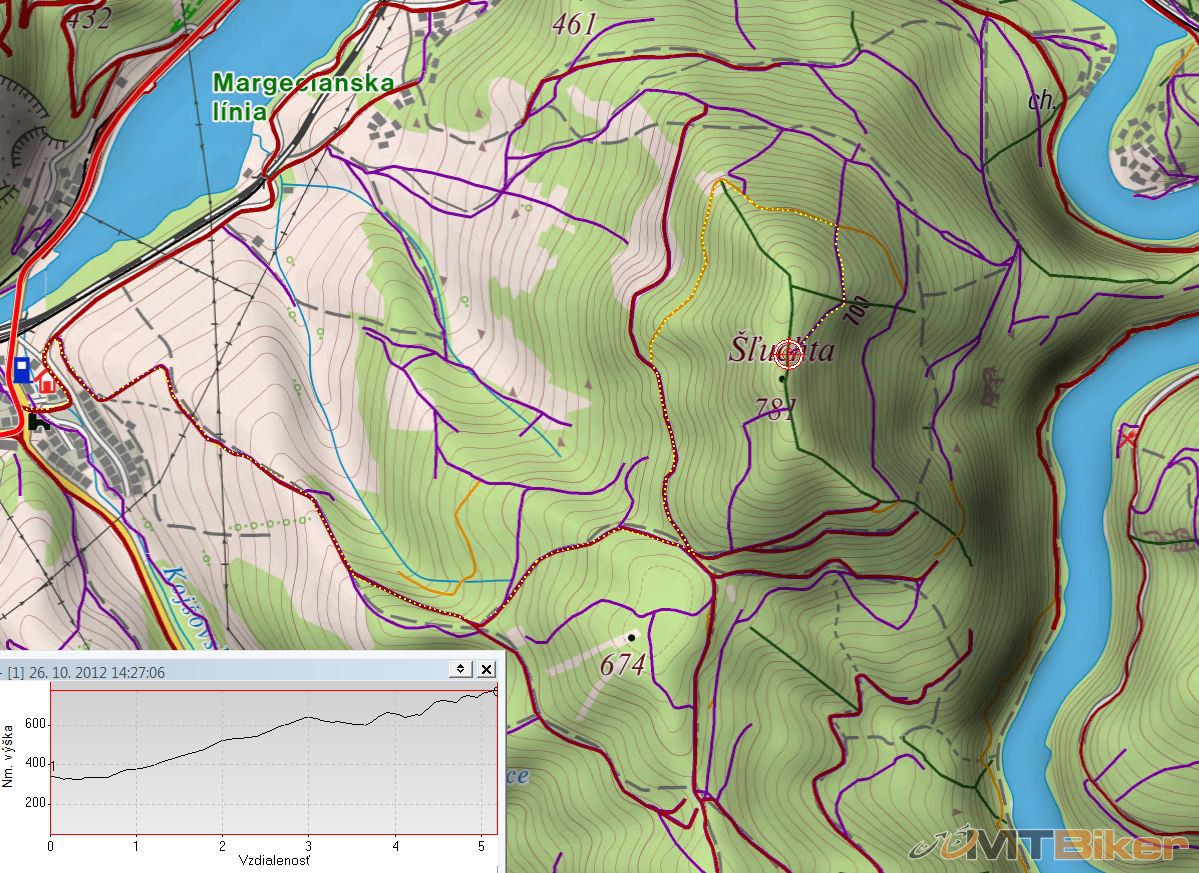Click the Vzdialenosť axis label

click(x=273, y=859)
